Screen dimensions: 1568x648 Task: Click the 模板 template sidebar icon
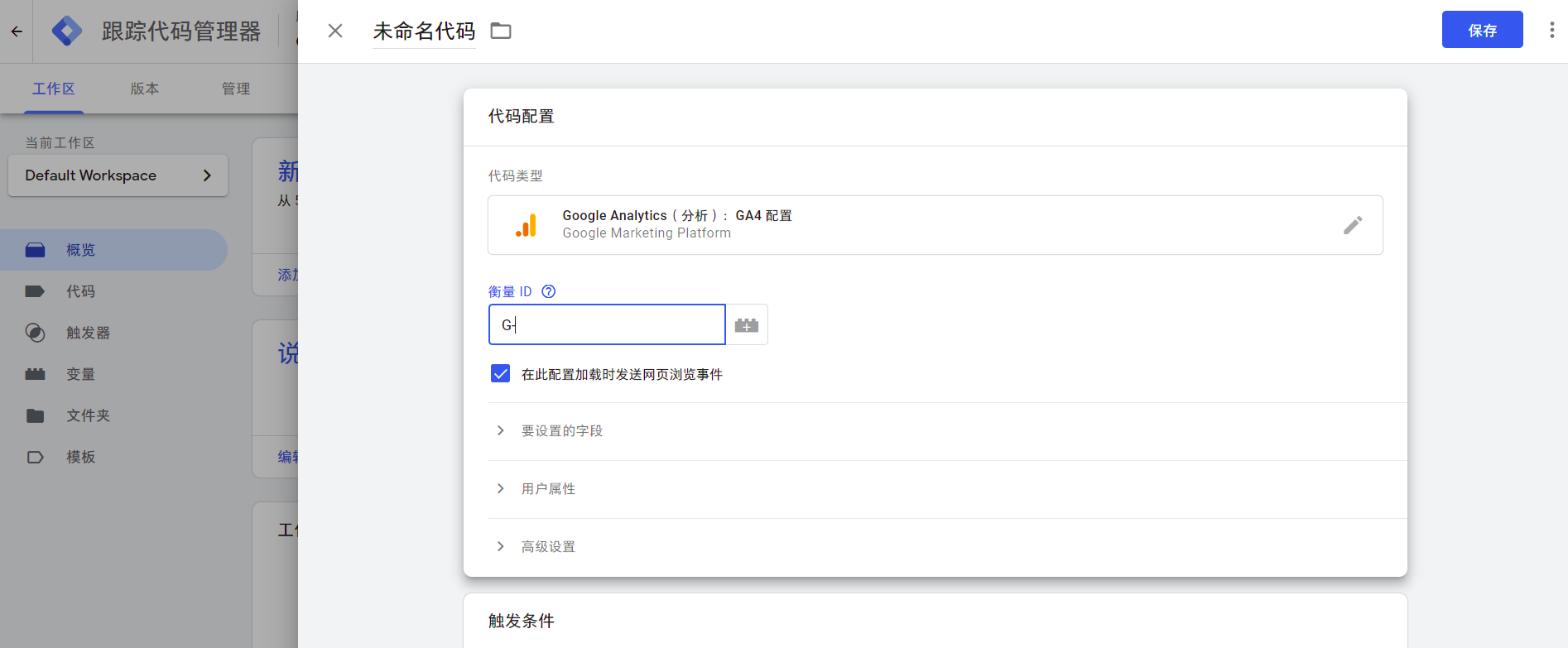35,457
